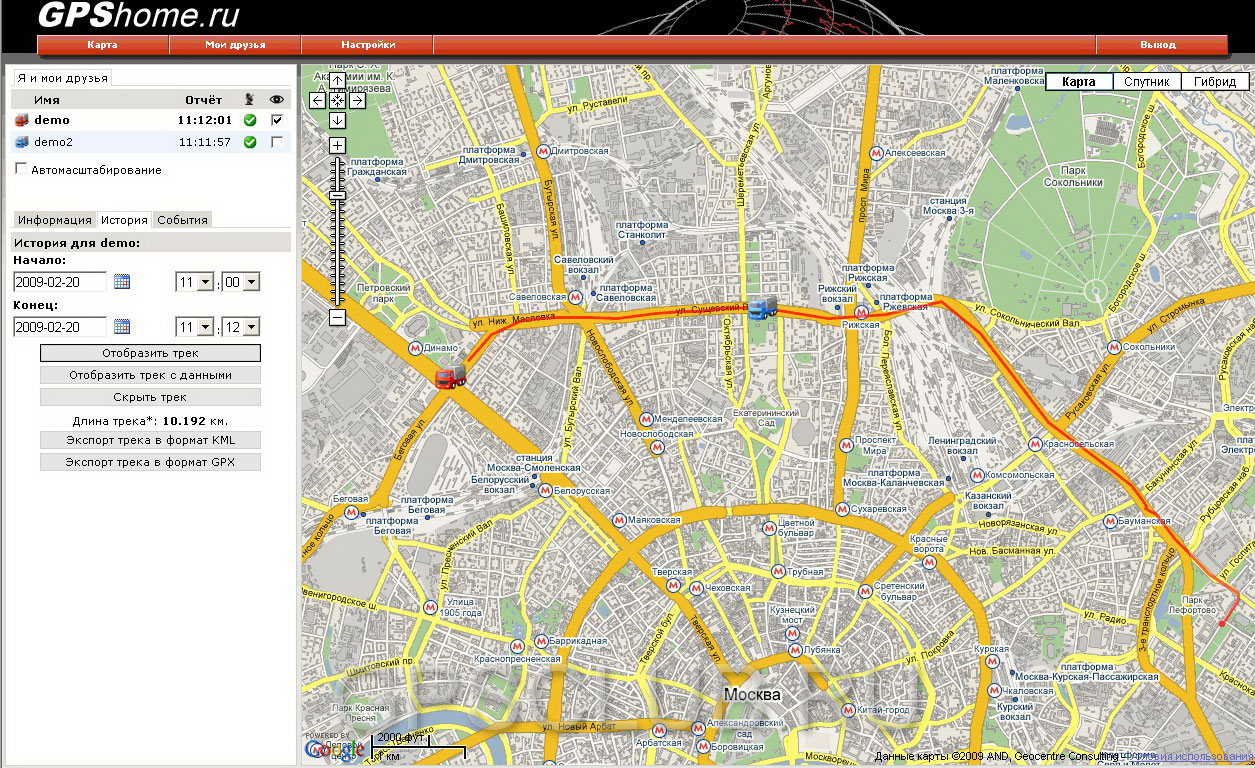Pan the map up with arrow

tap(338, 81)
